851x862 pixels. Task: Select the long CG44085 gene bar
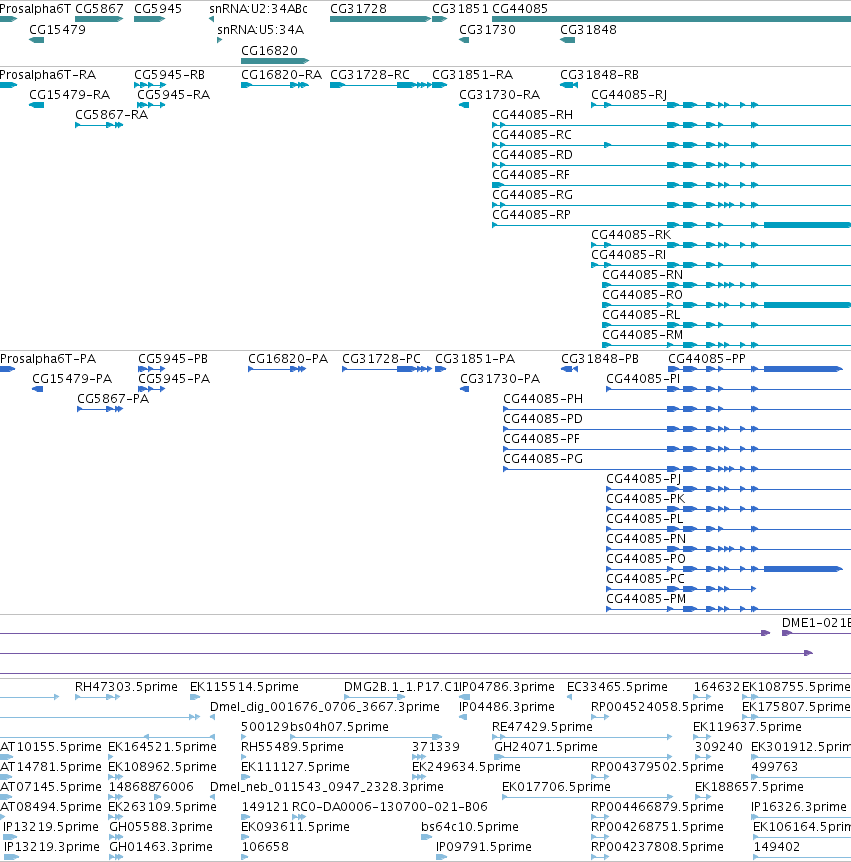(x=671, y=19)
